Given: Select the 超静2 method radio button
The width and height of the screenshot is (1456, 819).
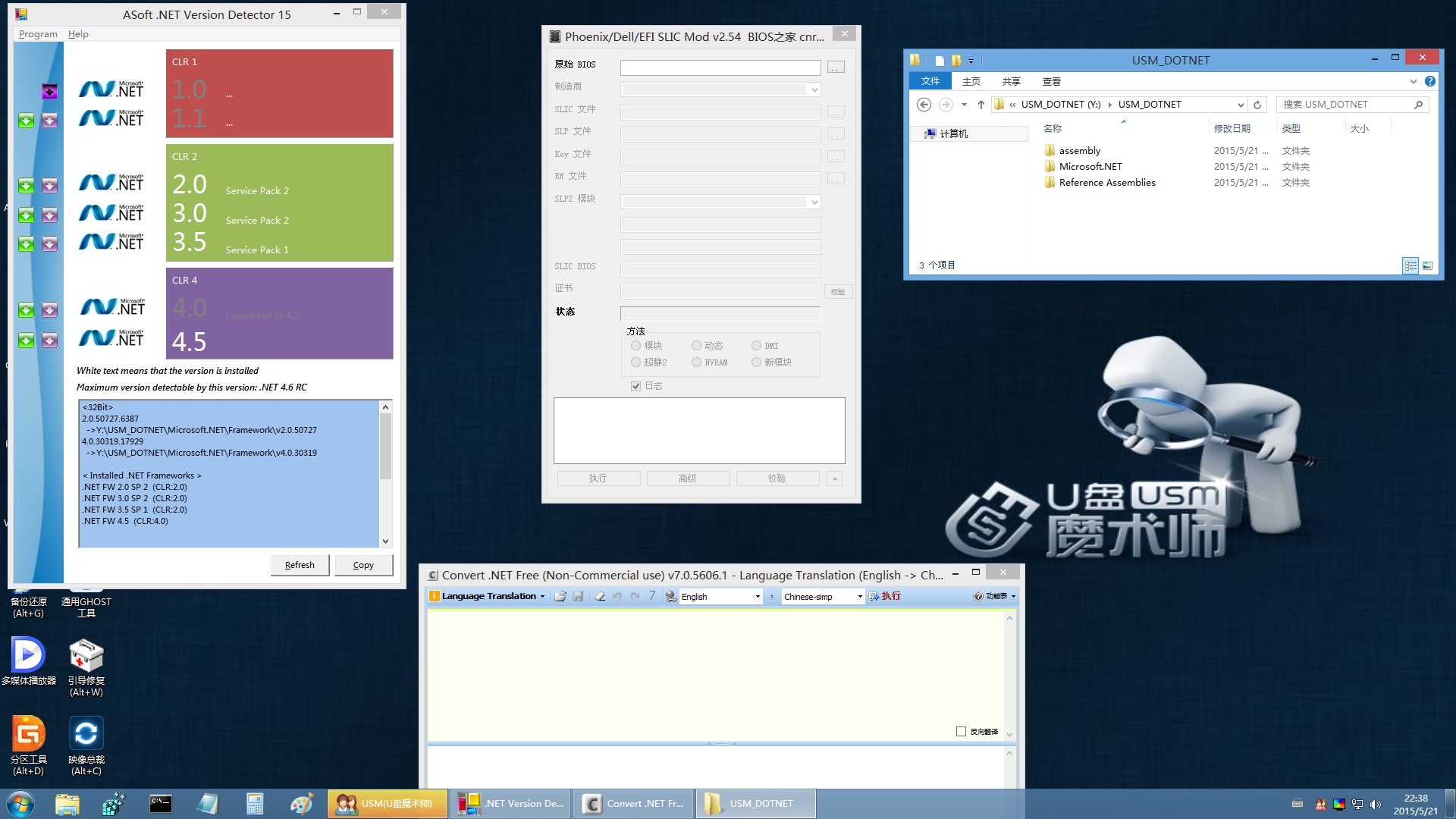Looking at the screenshot, I should pyautogui.click(x=635, y=362).
